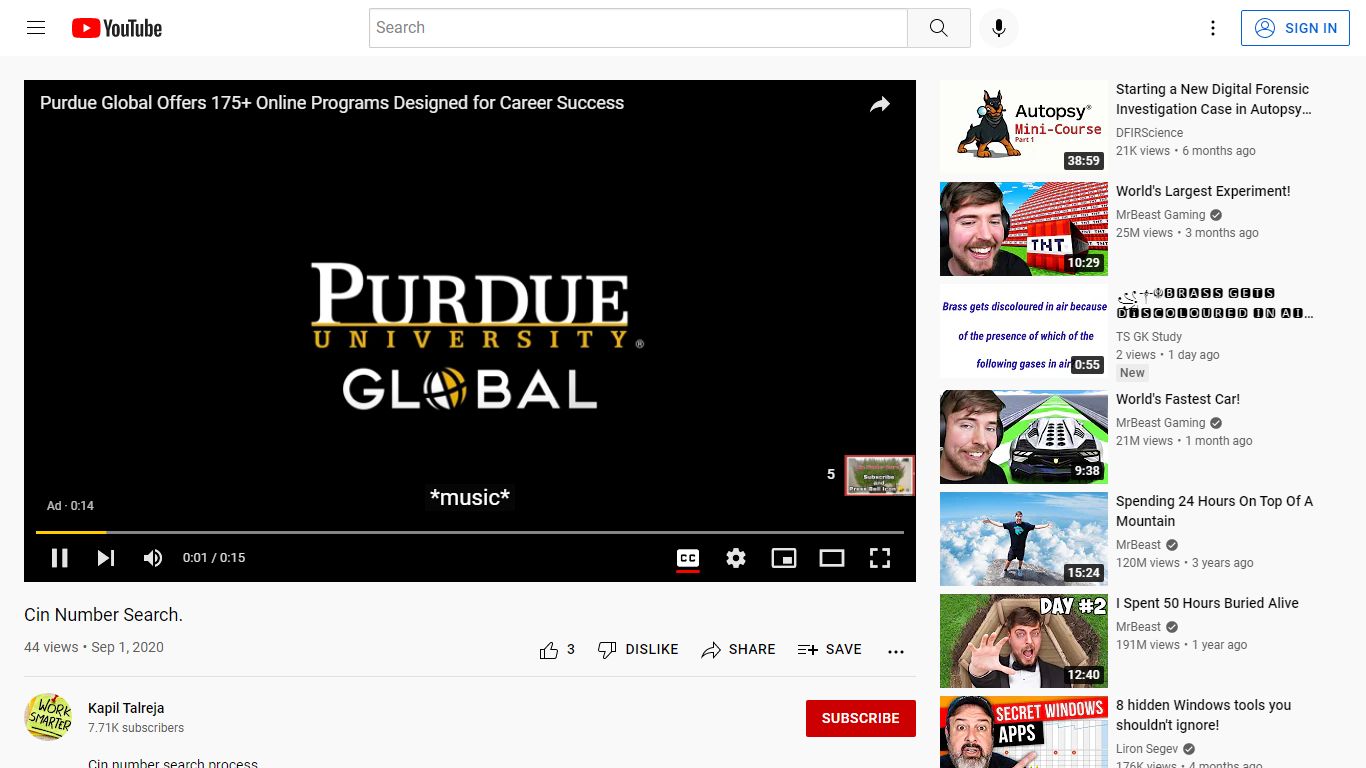Open the three-dot settings menu in header
Viewport: 1366px width, 768px height.
tap(1213, 28)
